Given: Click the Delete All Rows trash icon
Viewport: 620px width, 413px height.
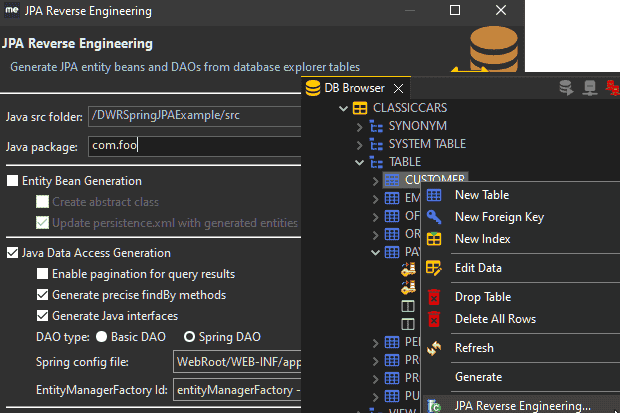Looking at the screenshot, I should [434, 319].
